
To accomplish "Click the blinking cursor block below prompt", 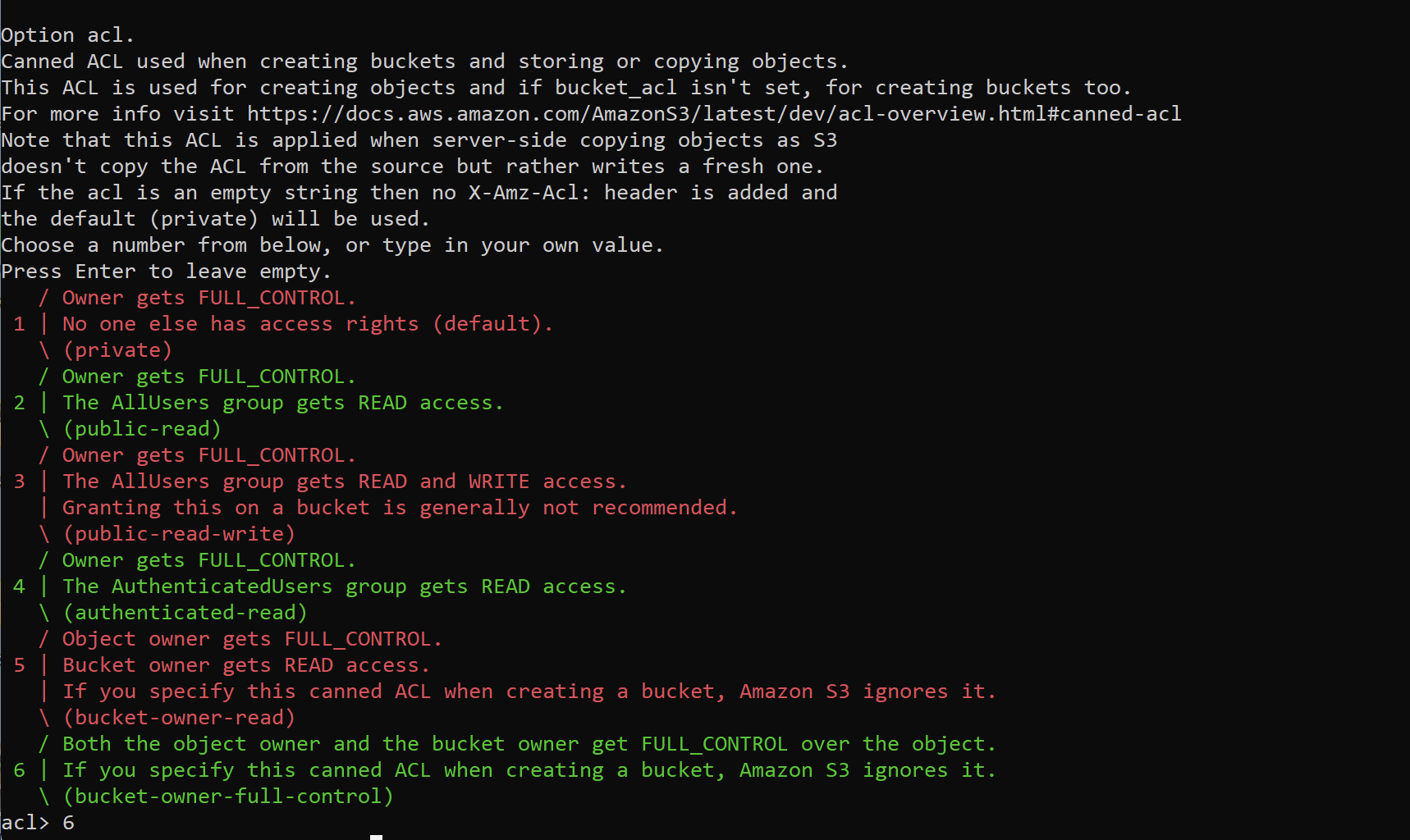I will point(376,838).
